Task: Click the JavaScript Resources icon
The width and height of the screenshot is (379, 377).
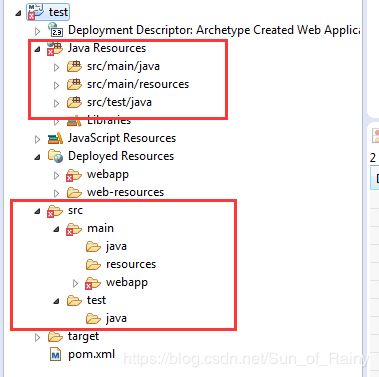Action: 55,138
